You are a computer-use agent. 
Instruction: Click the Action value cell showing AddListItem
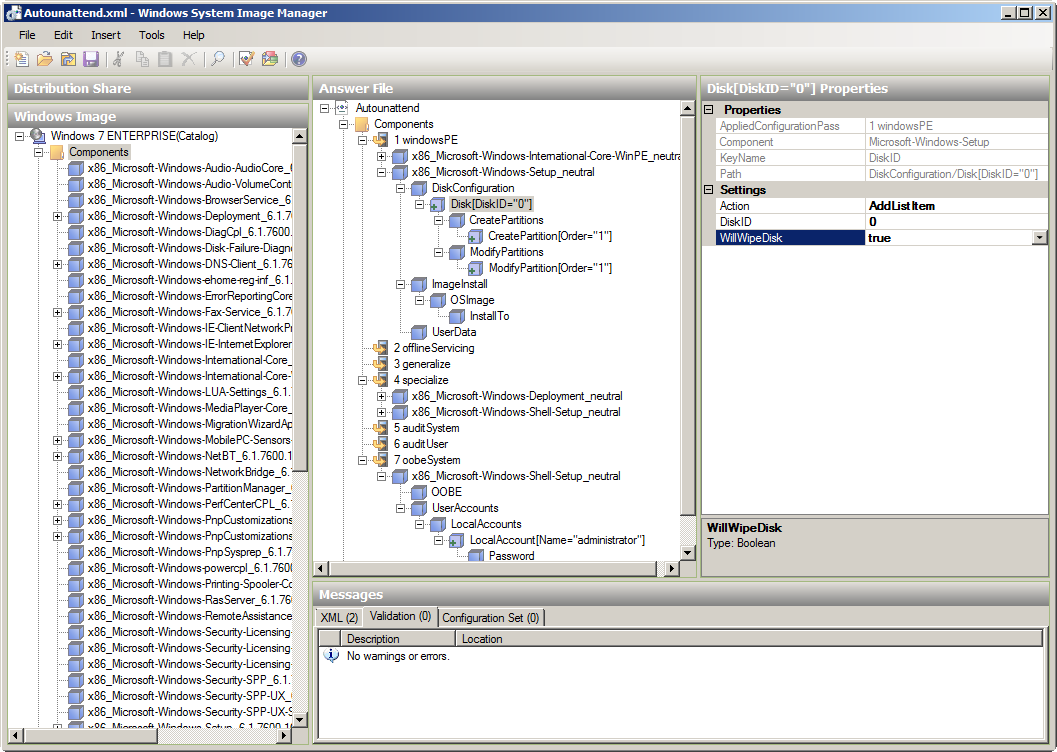click(956, 206)
